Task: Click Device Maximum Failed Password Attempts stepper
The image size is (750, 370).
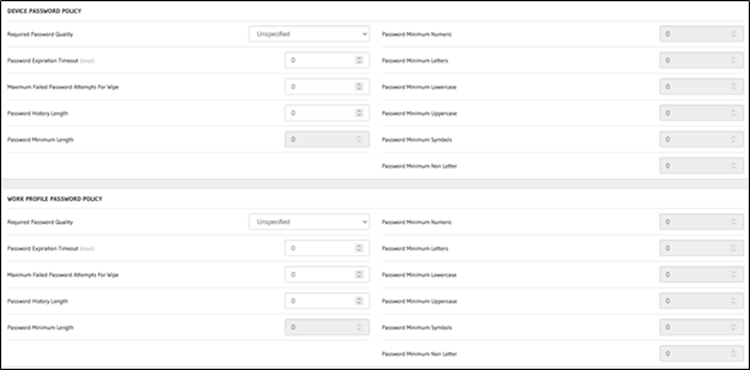Action: tap(359, 87)
